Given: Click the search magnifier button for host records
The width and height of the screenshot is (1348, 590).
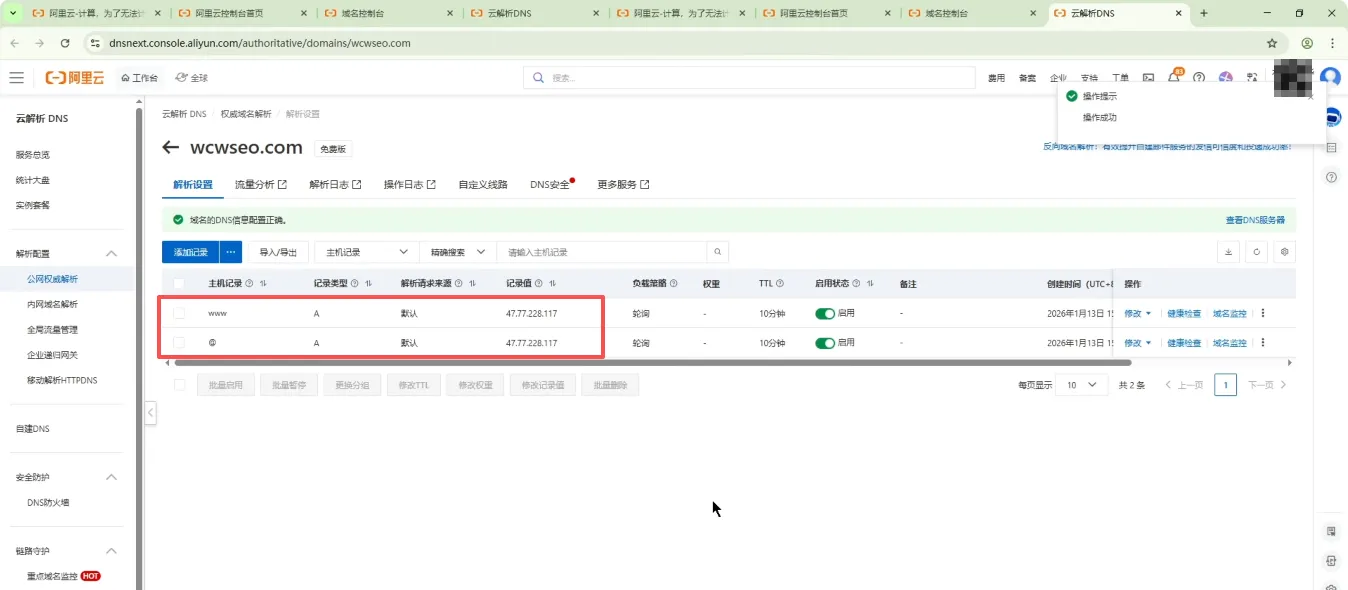Looking at the screenshot, I should (x=717, y=252).
